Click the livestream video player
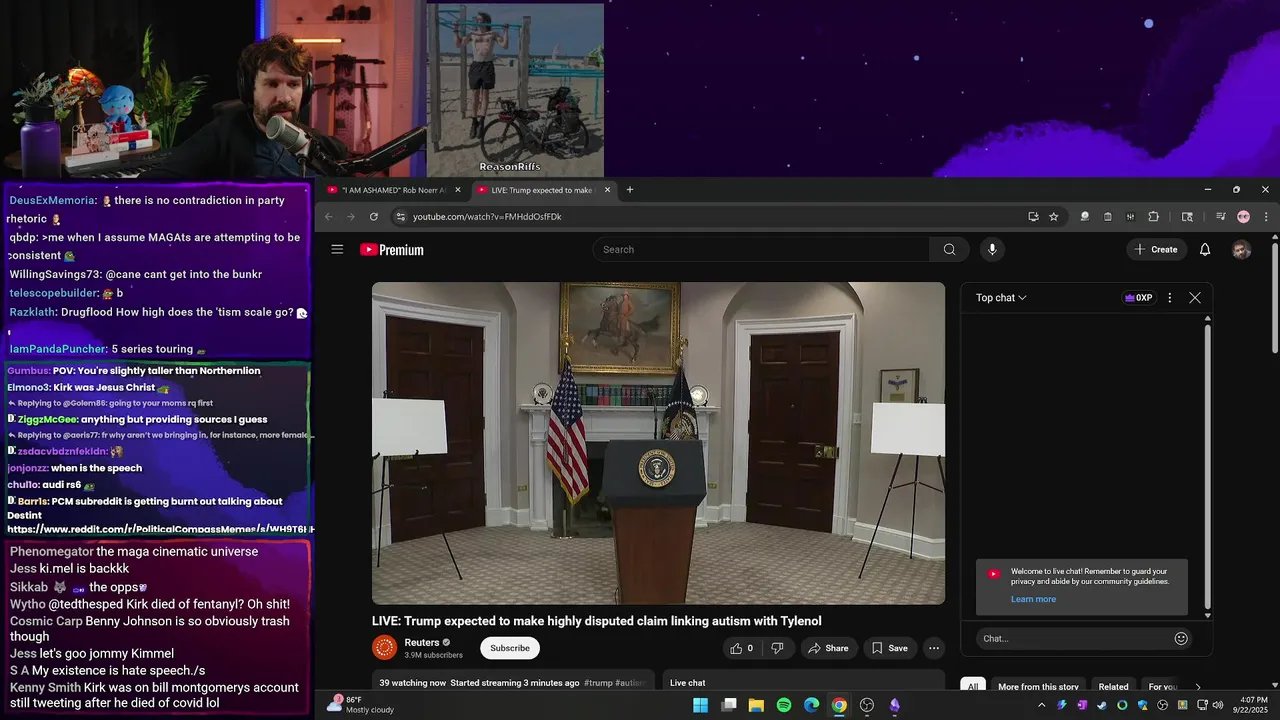1280x720 pixels. (658, 443)
